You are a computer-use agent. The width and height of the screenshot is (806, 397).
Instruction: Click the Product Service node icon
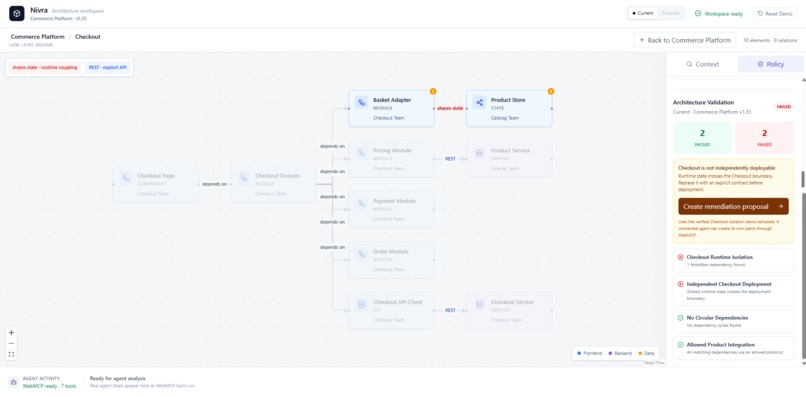(479, 153)
